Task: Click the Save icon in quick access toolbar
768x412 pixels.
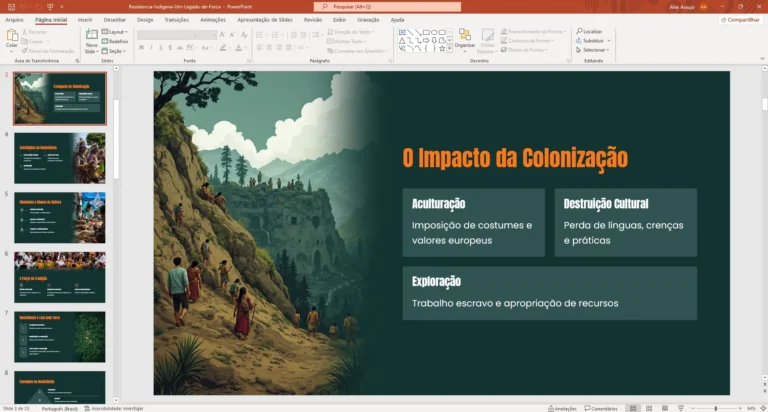Action: click(x=11, y=7)
